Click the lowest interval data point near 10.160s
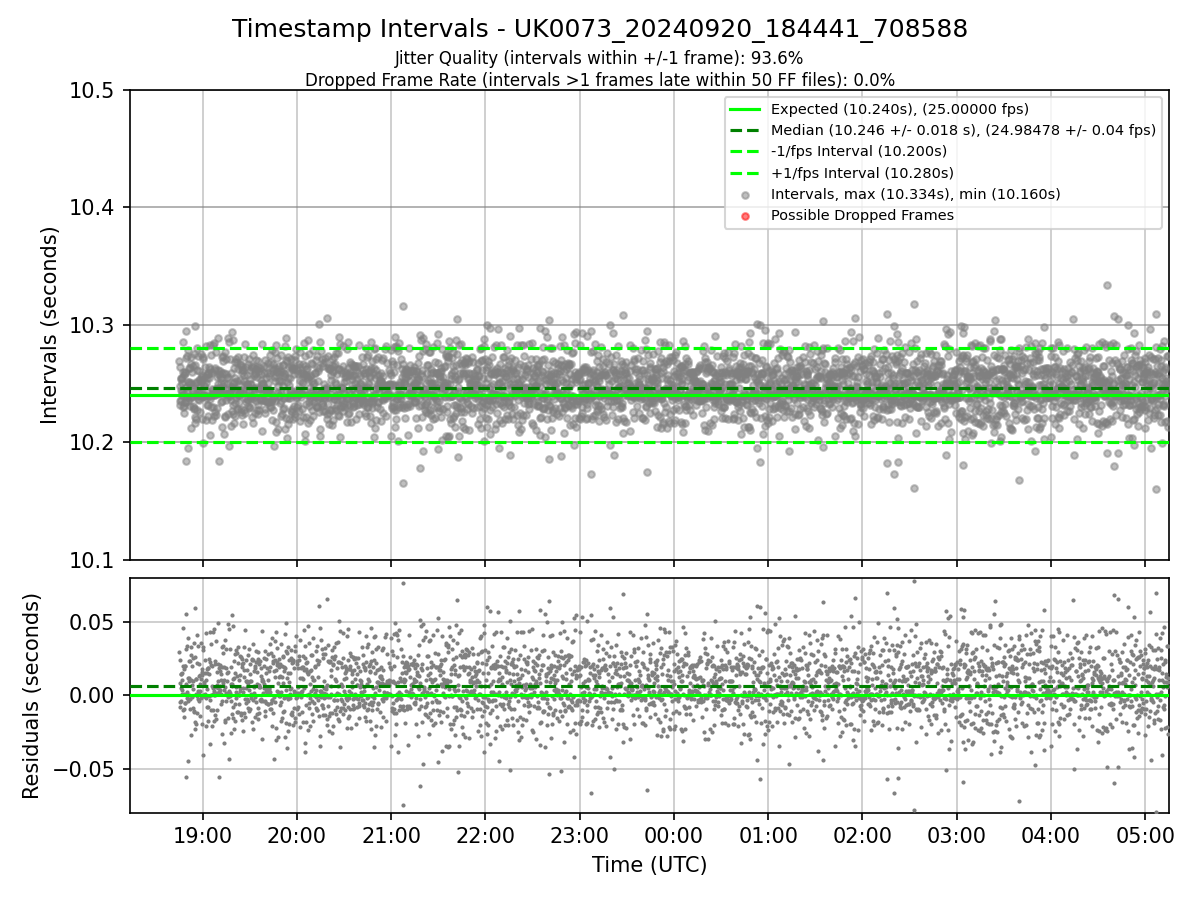1200x900 pixels. (1156, 489)
